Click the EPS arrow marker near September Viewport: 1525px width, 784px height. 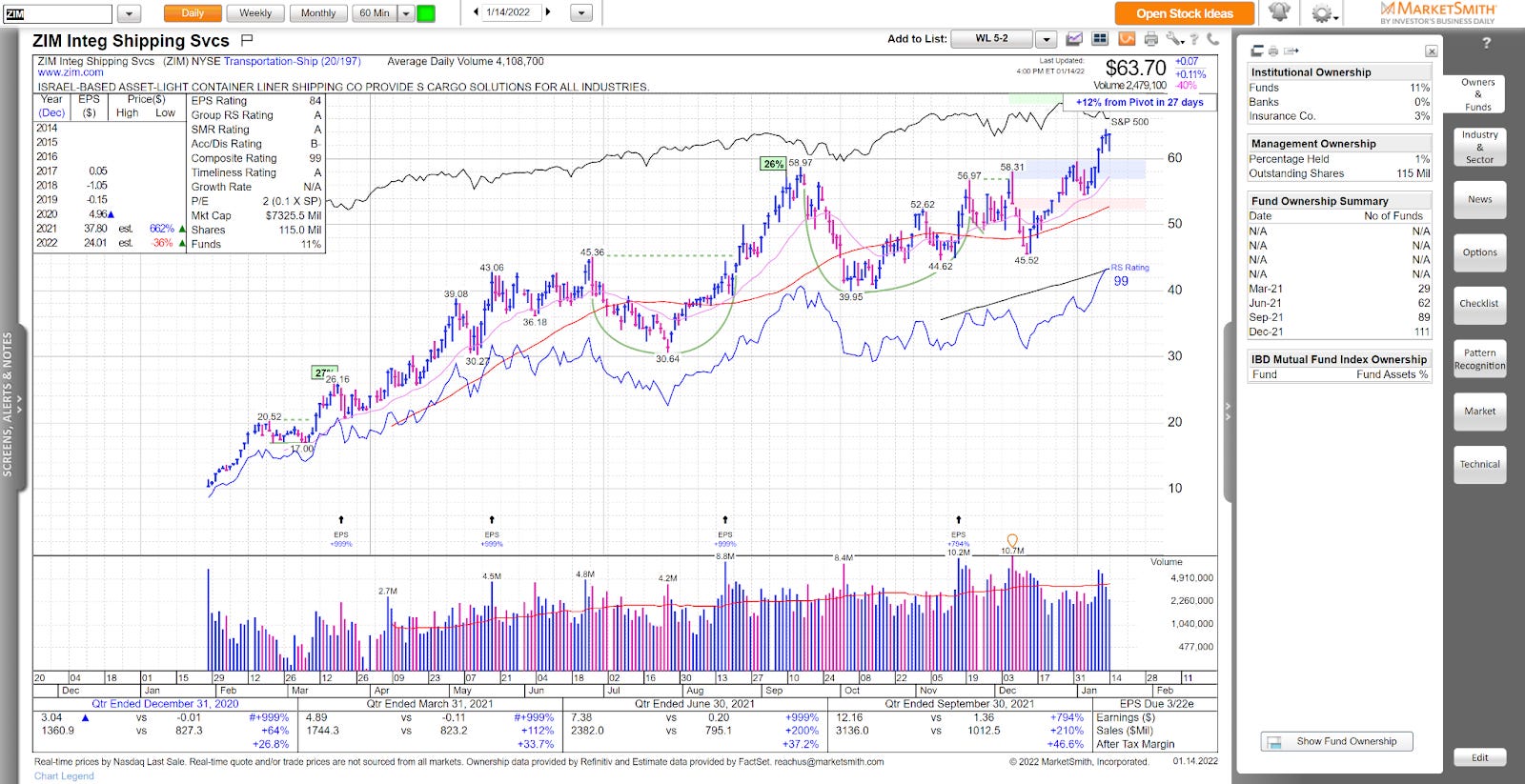[x=725, y=521]
